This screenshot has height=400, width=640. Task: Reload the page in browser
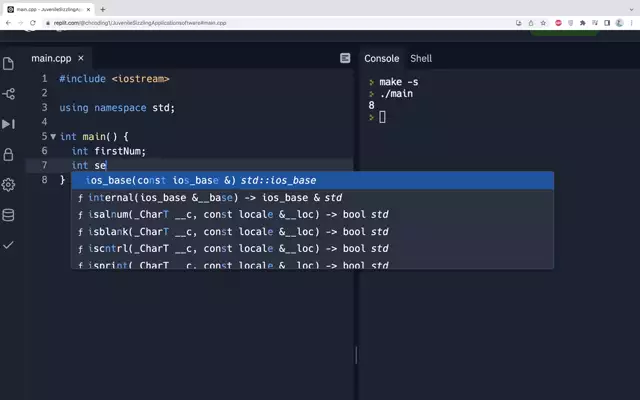point(33,23)
